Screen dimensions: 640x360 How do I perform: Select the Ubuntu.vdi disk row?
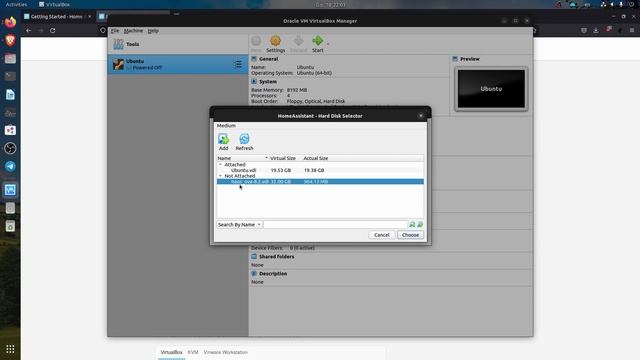pos(320,170)
